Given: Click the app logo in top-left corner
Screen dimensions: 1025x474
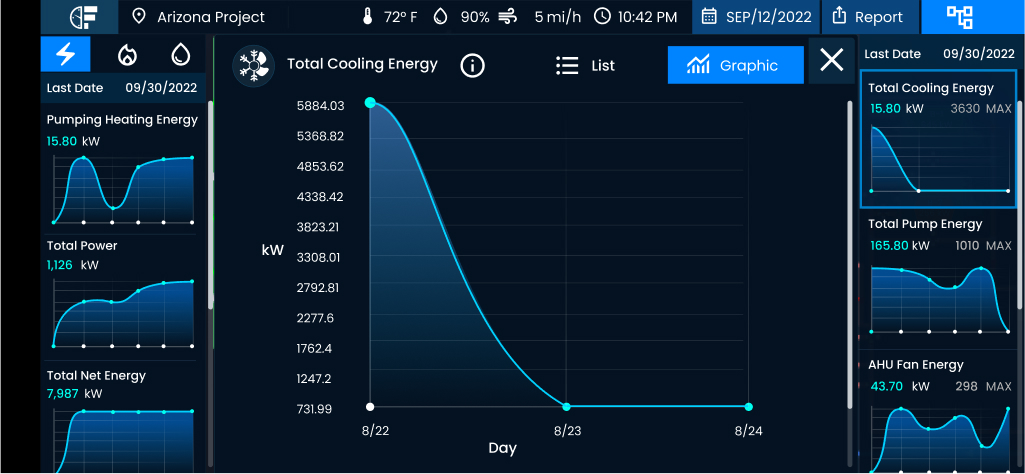Looking at the screenshot, I should [84, 17].
